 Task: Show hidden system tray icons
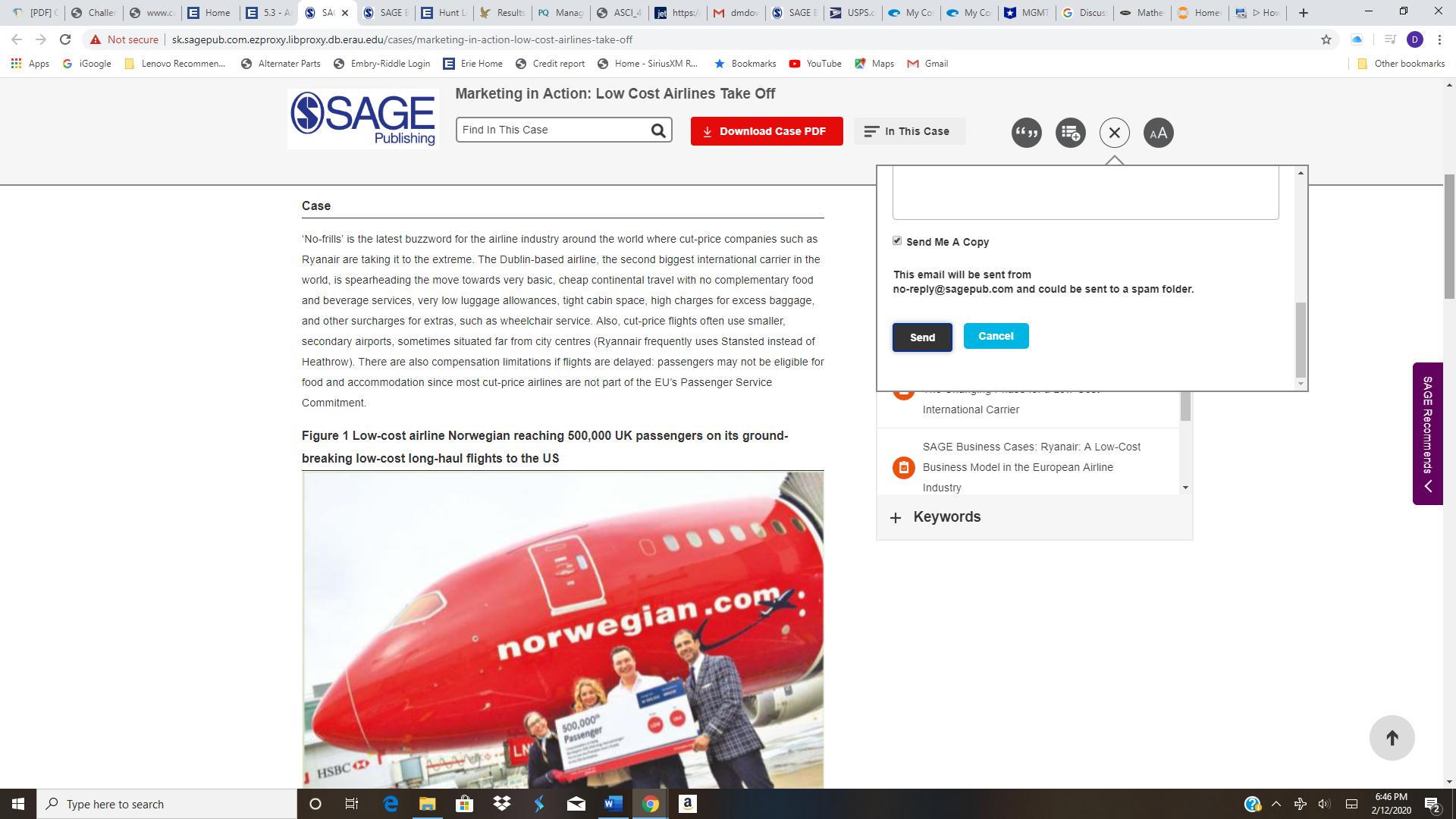click(1276, 804)
